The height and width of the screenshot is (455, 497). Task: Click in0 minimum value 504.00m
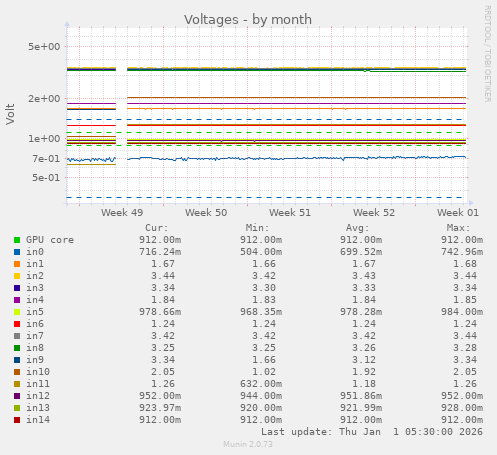coord(261,252)
